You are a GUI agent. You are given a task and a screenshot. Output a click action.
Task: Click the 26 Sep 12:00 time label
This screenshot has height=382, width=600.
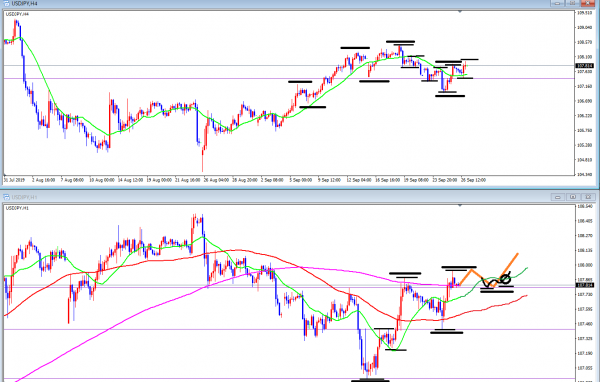(474, 180)
